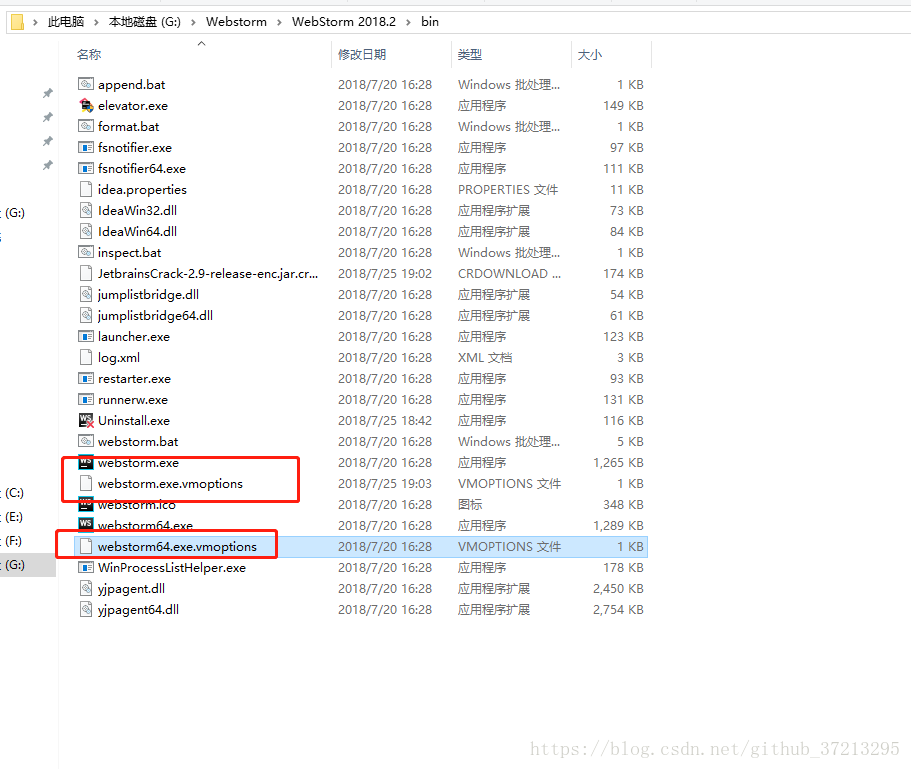Click the webstorm.bat file icon
911x769 pixels.
(x=86, y=441)
